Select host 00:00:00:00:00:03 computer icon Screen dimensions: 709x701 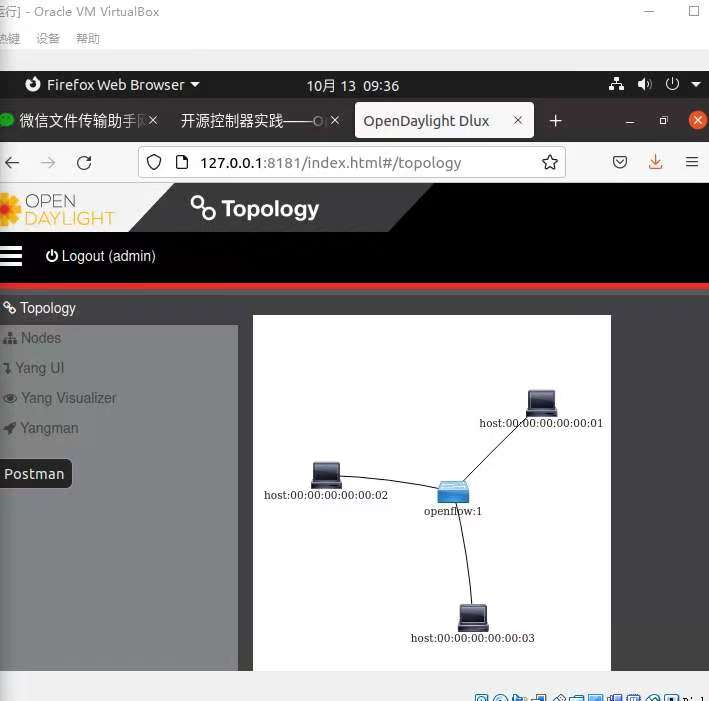pos(473,618)
